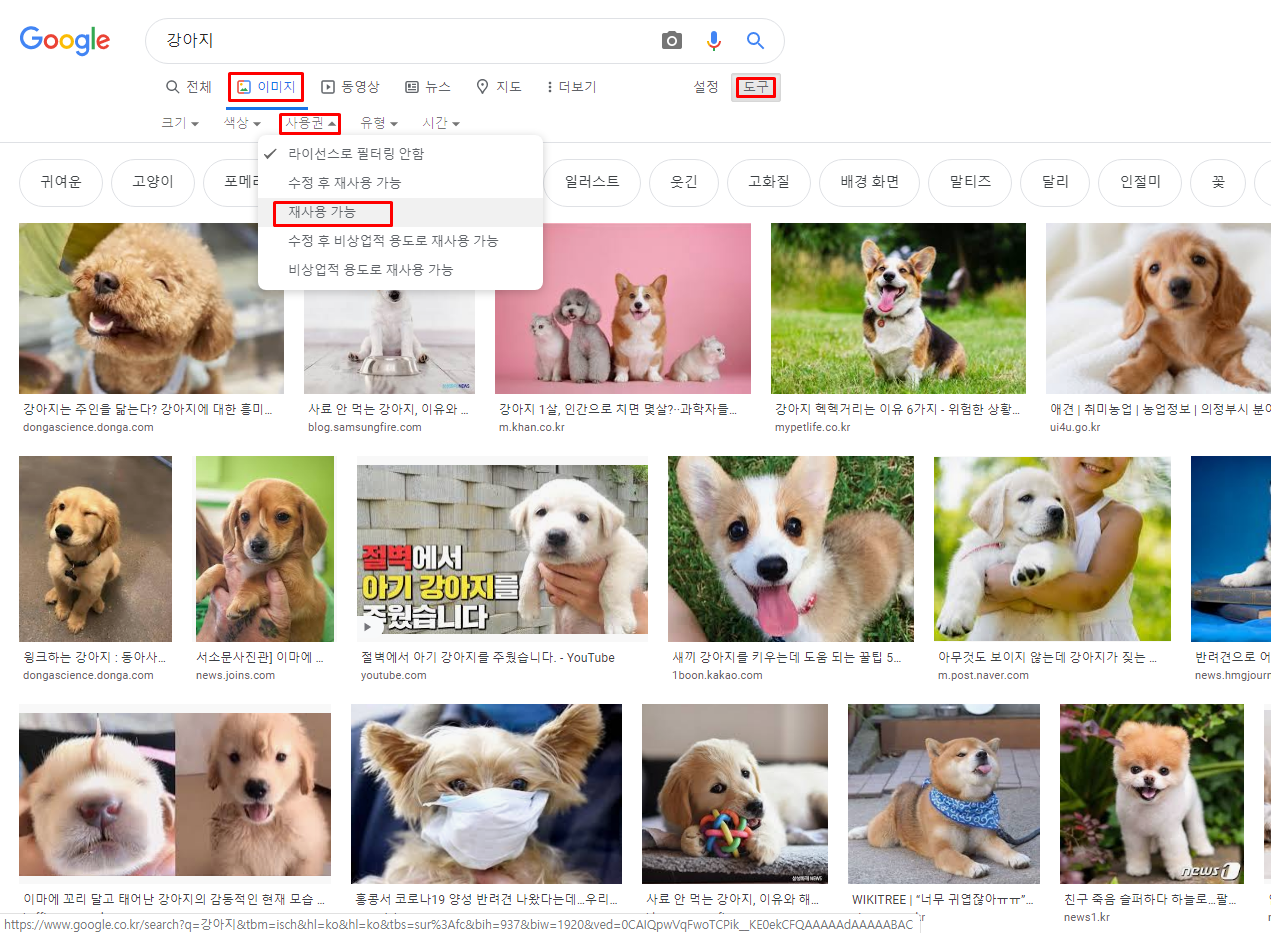Screen dimensions: 1271x933
Task: Open YouTube 절벽에서 아기 강아지 video thumbnail
Action: [x=502, y=549]
